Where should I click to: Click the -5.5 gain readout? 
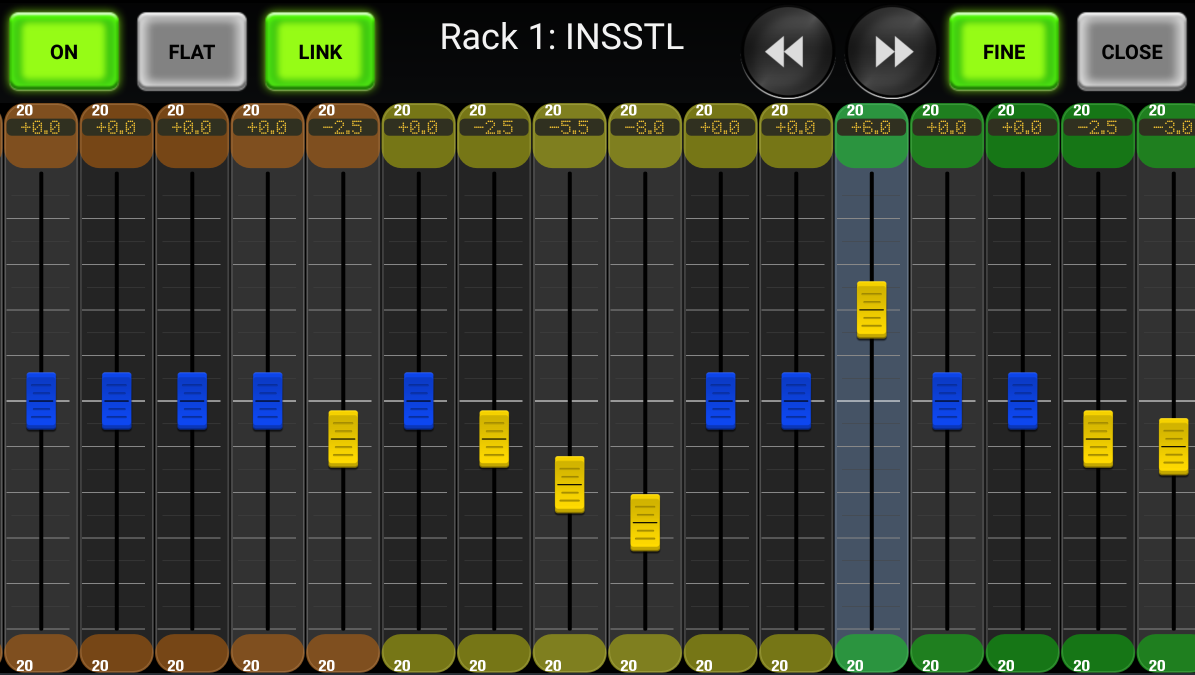(x=569, y=127)
